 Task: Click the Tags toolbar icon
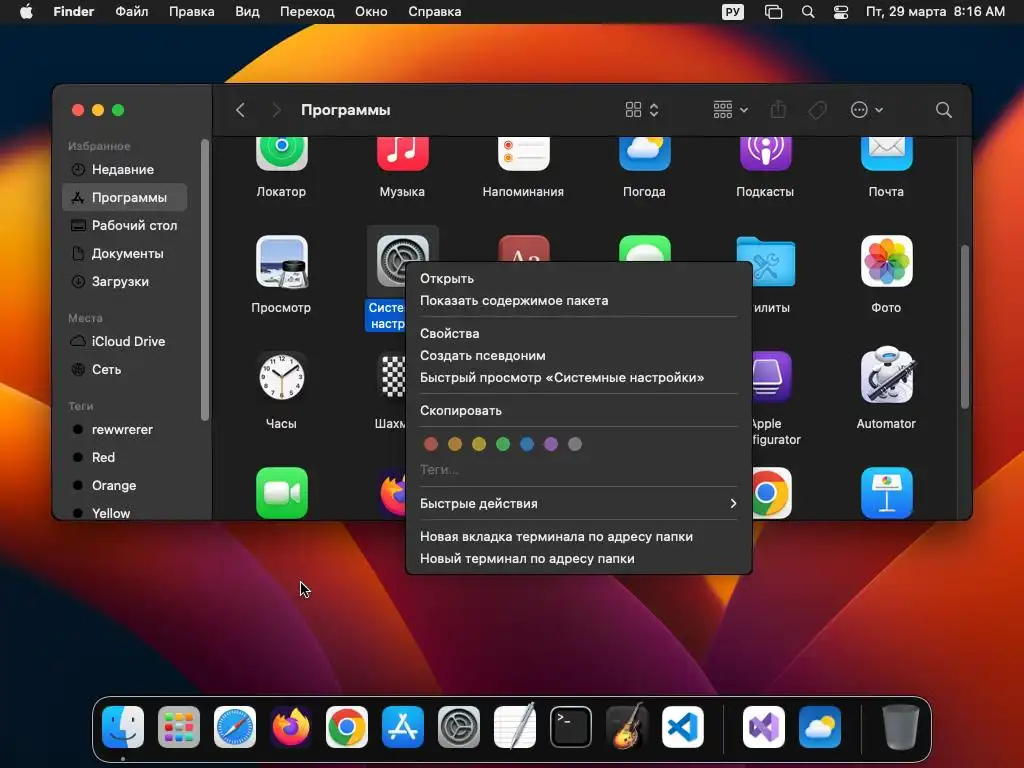[x=817, y=110]
